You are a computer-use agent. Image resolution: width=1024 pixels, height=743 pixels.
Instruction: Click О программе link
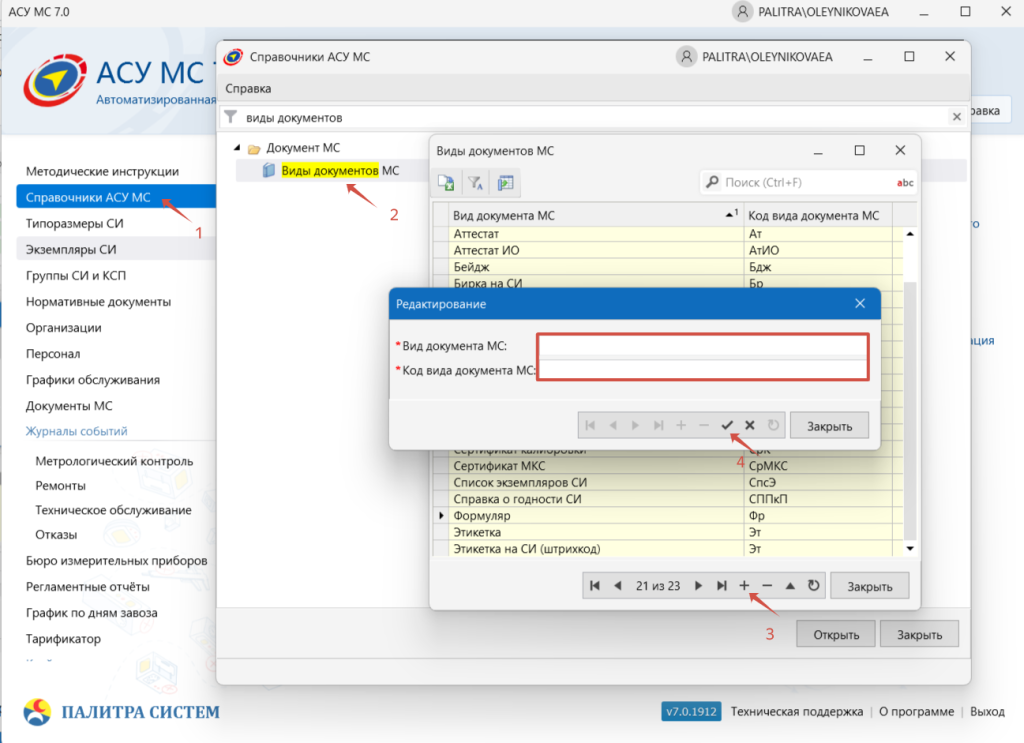coord(916,711)
